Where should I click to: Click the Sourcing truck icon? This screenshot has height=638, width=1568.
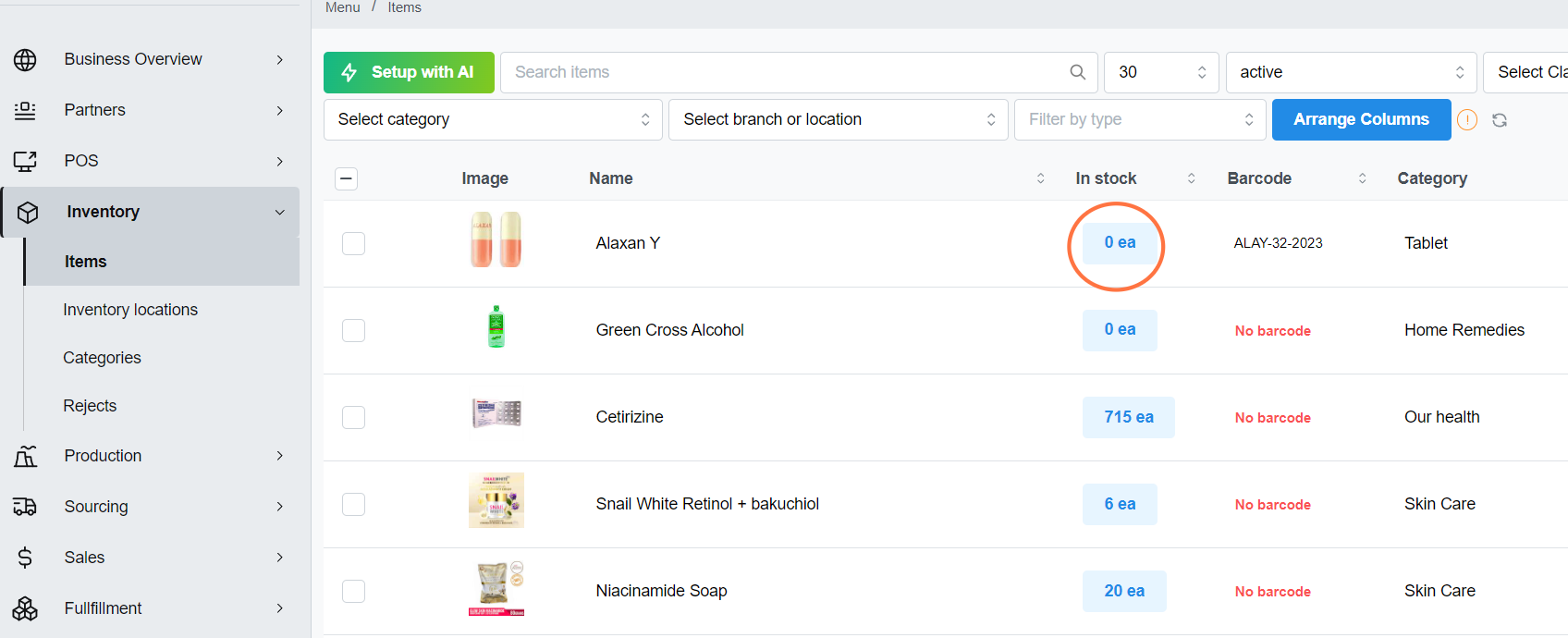click(25, 507)
